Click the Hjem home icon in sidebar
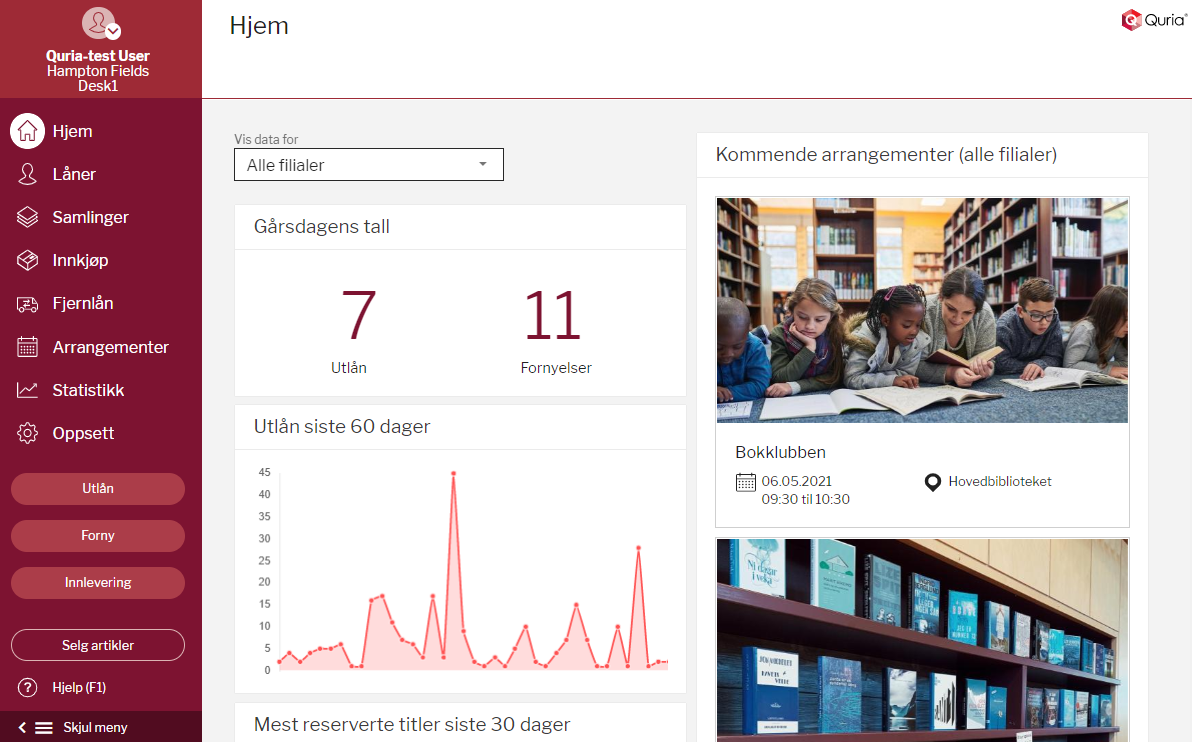Screen dimensions: 1192x742 pos(27,131)
